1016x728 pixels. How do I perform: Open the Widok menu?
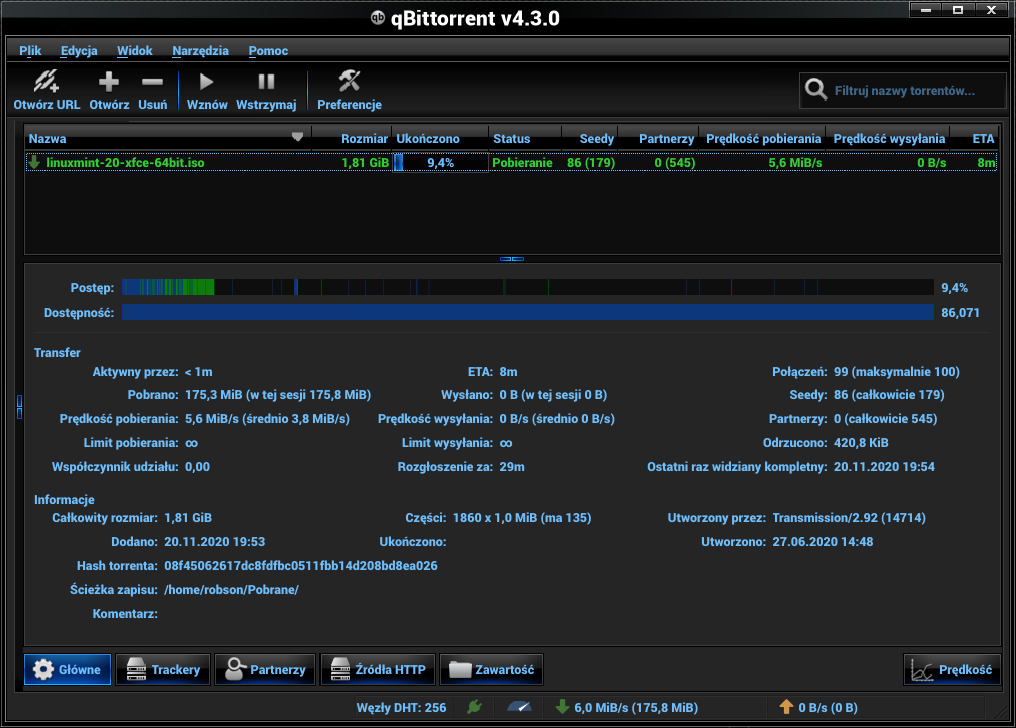click(x=135, y=51)
